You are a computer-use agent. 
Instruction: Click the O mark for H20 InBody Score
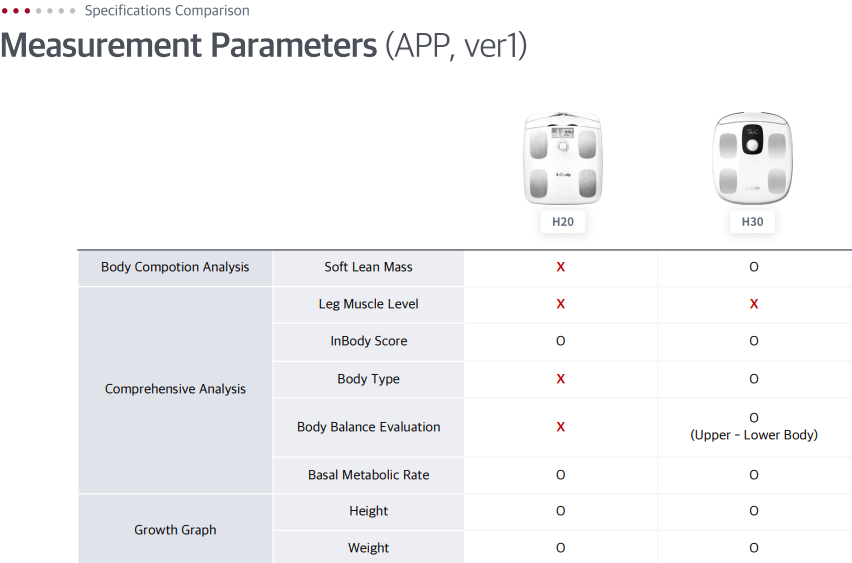tap(561, 341)
